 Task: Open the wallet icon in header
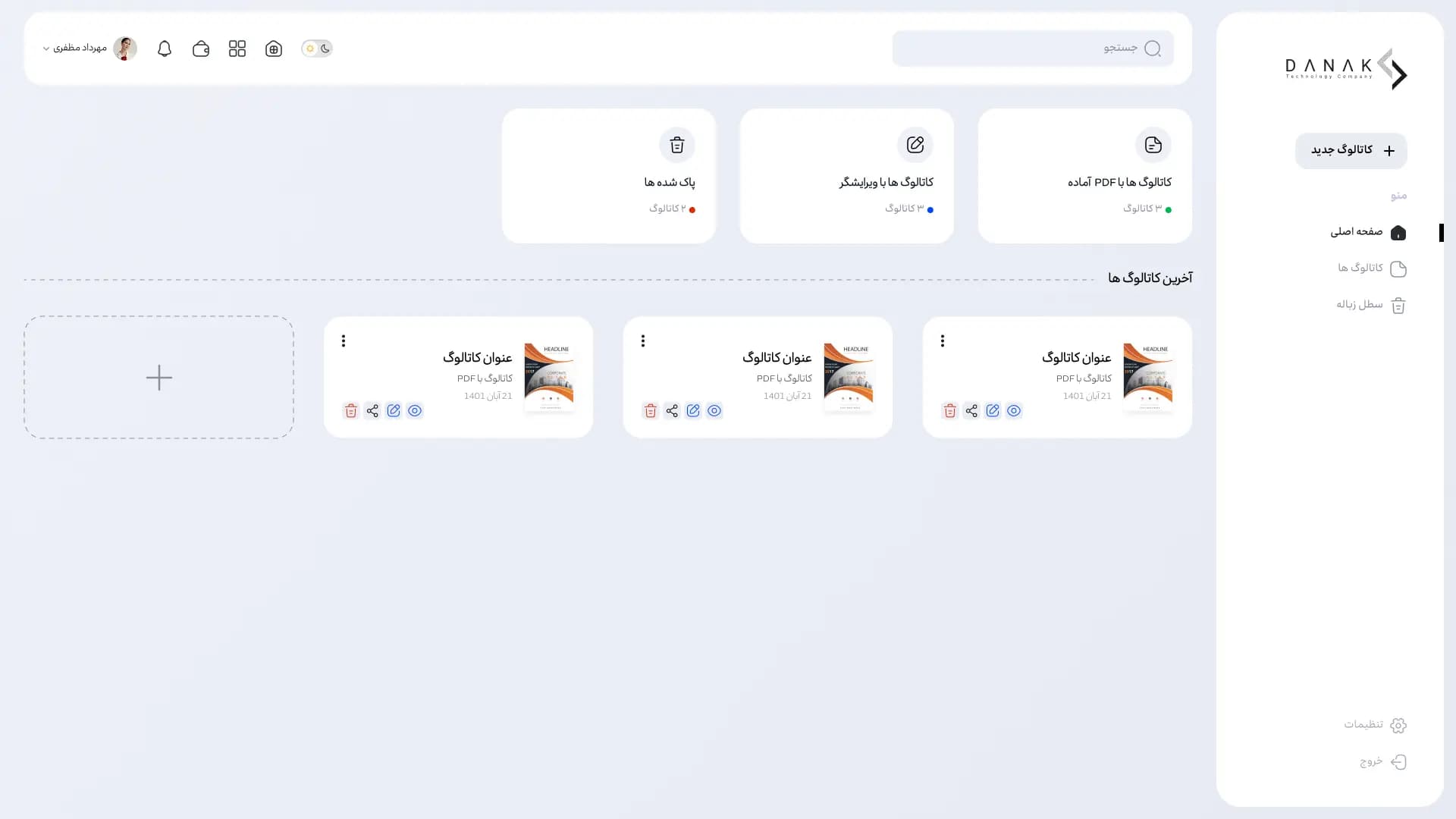point(201,49)
